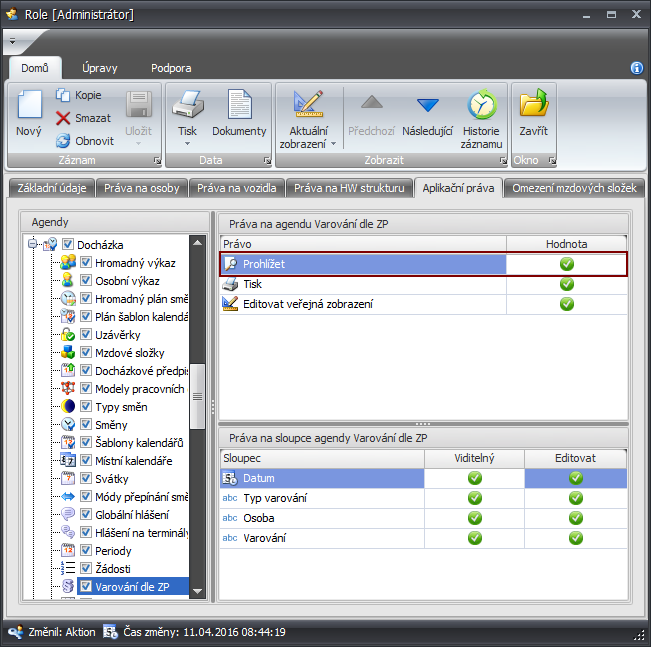Open the Úpravy ribbon tab
Screen dimensions: 651x647
(x=100, y=68)
